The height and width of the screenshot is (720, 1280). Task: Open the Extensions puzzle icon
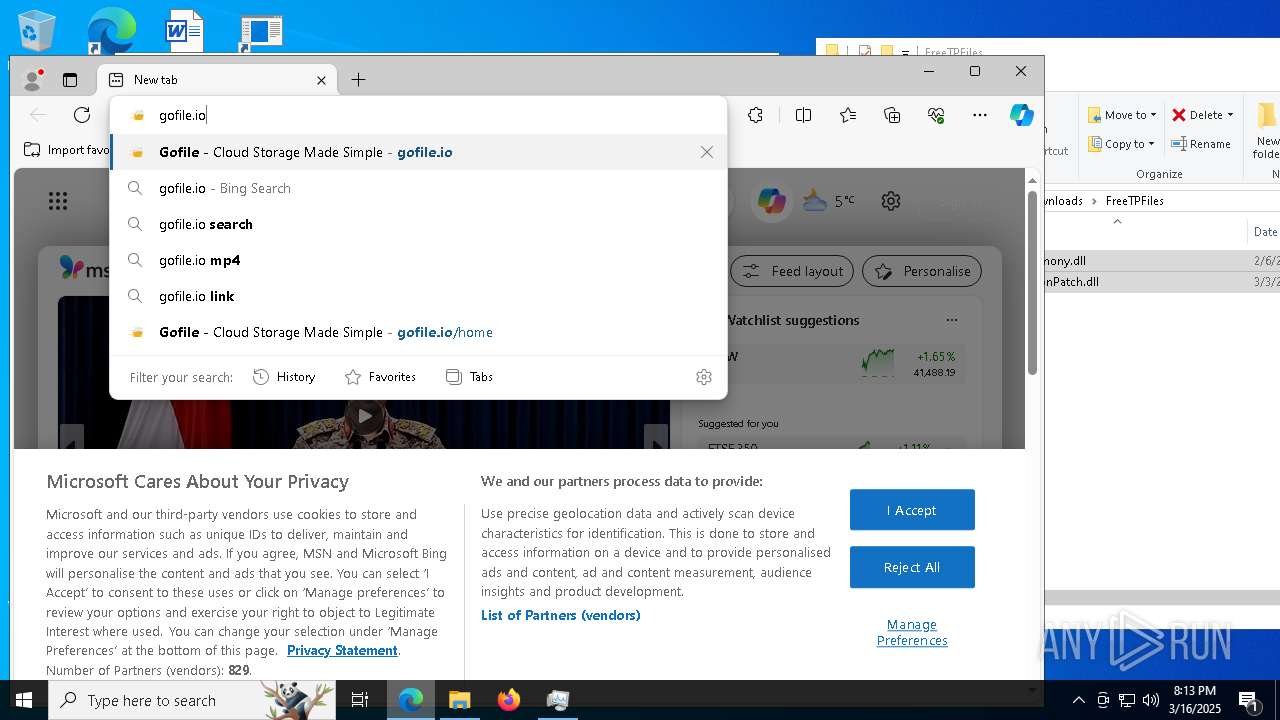(x=755, y=115)
